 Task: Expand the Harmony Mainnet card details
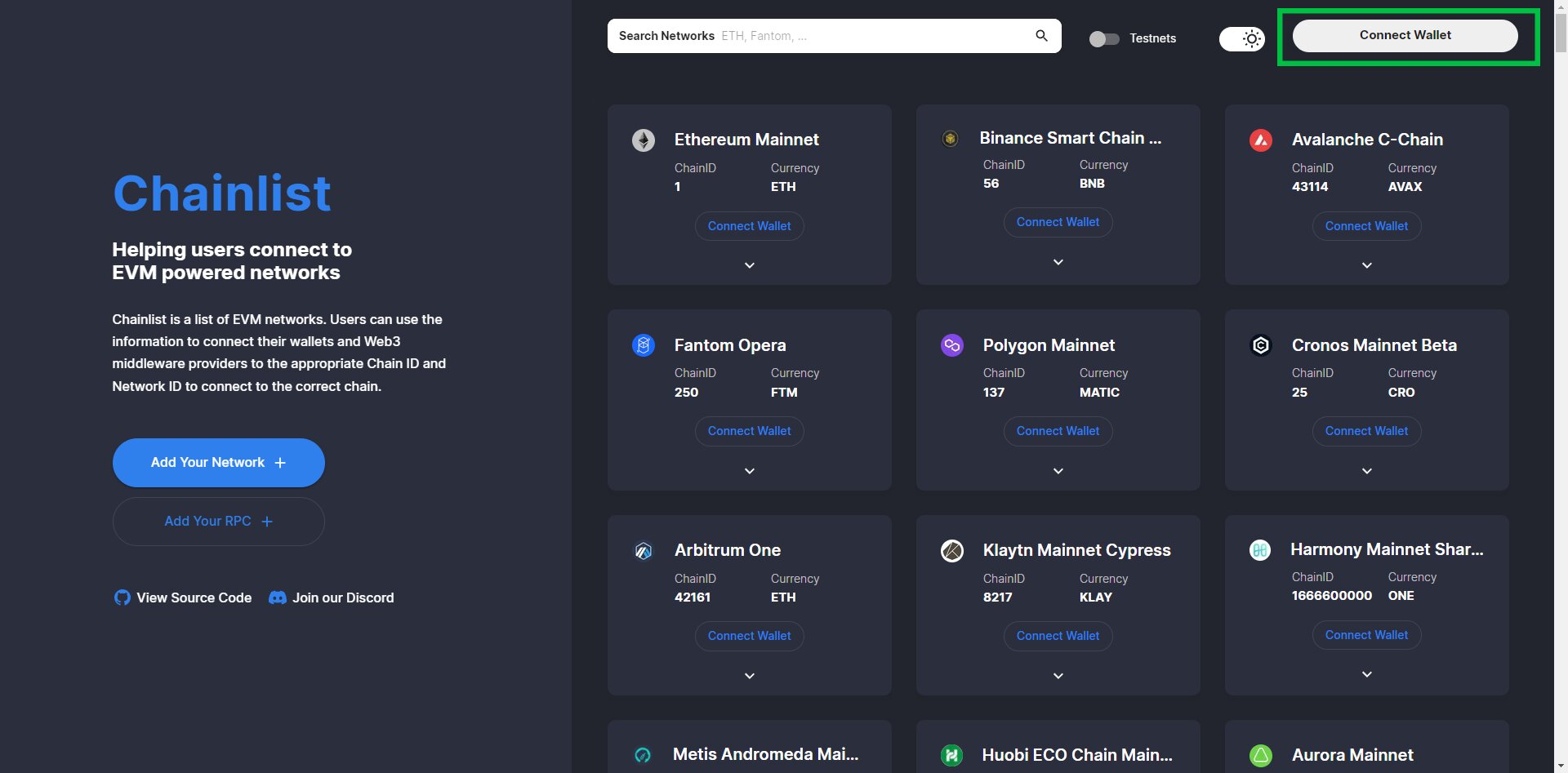click(x=1367, y=674)
